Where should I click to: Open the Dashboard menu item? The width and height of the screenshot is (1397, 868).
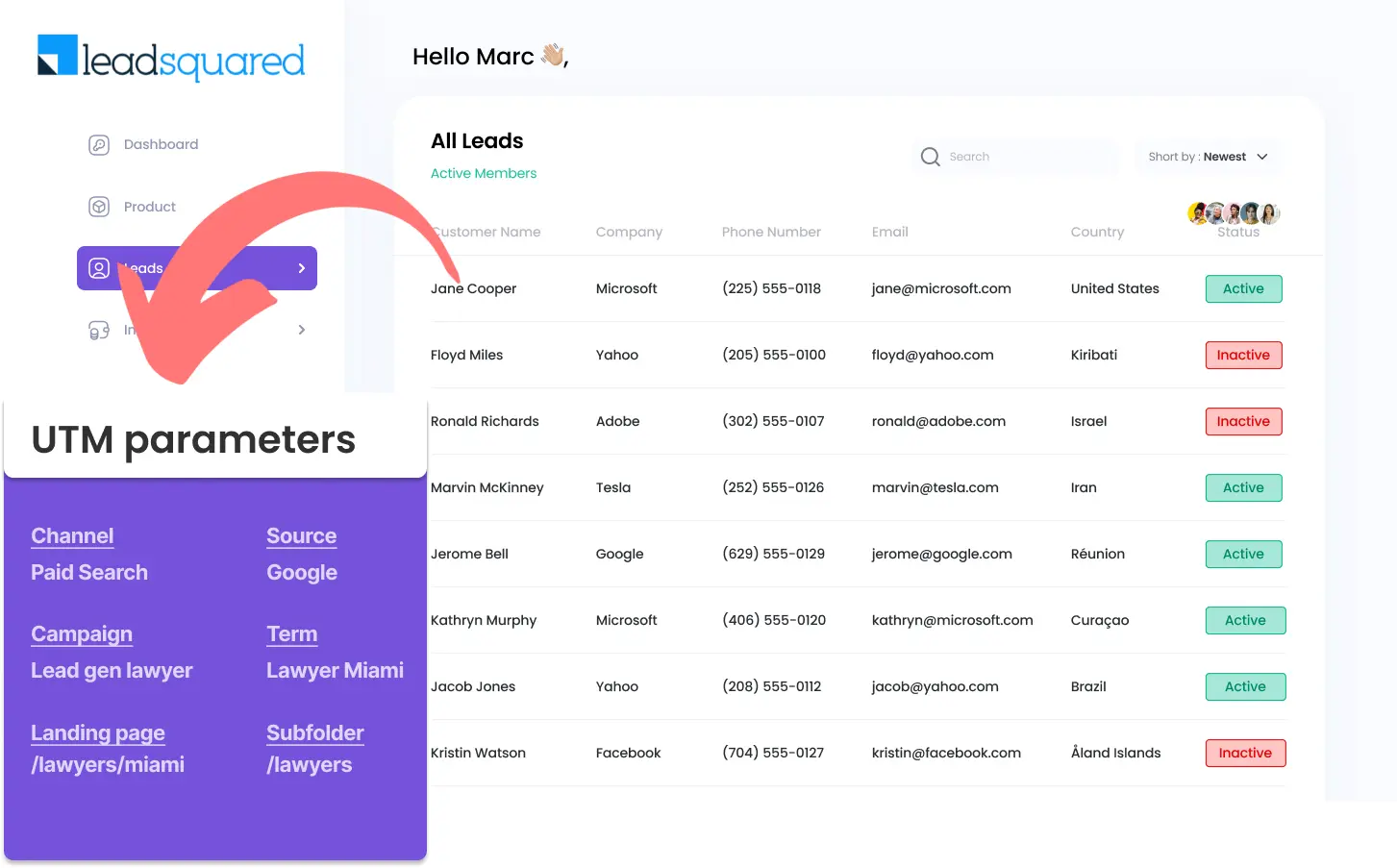tap(161, 144)
